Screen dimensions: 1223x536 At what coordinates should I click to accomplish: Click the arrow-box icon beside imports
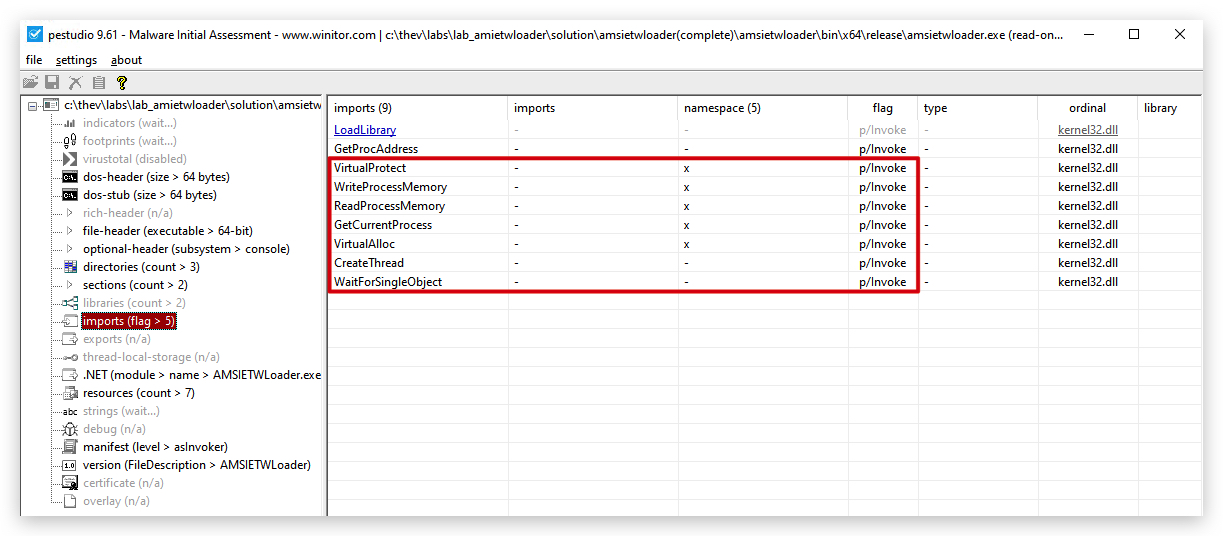coord(70,321)
